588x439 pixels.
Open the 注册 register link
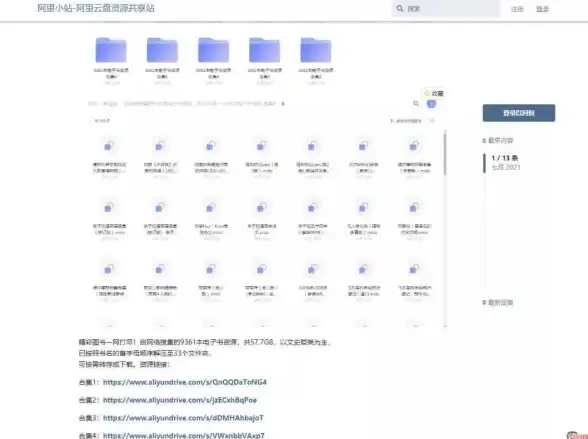517,9
